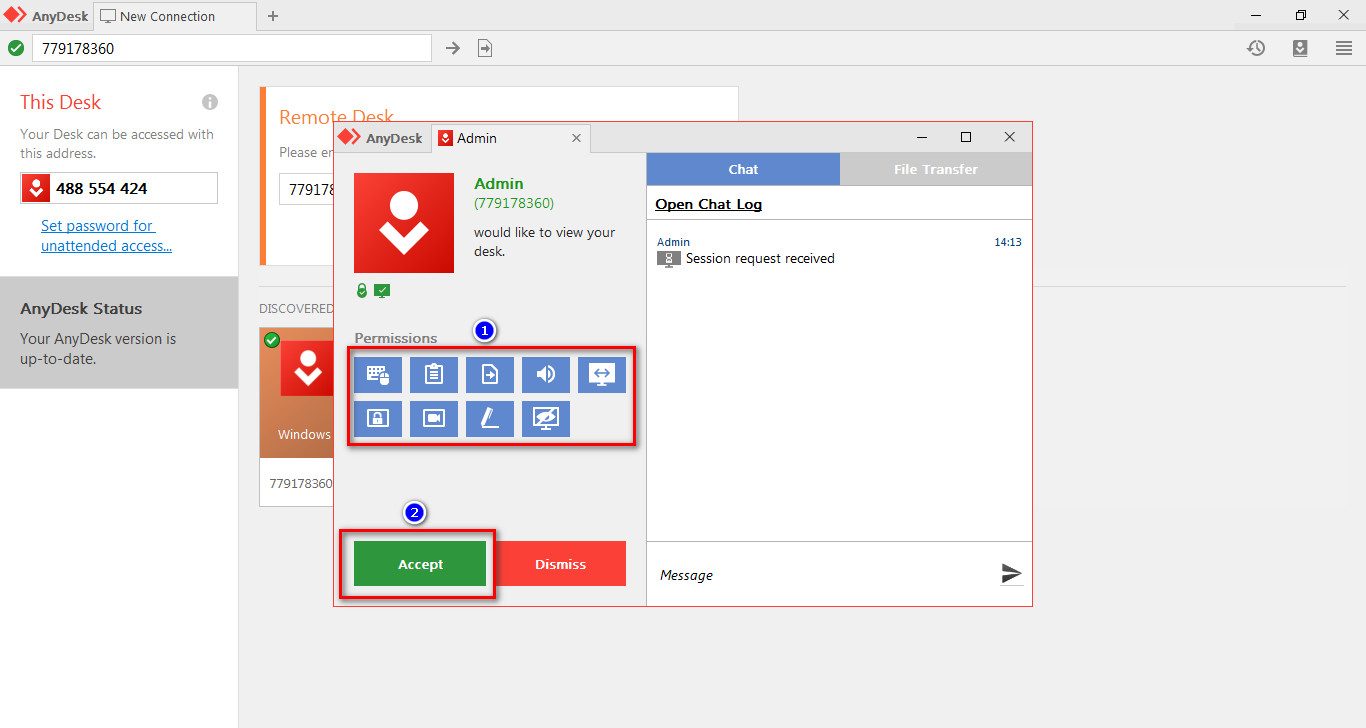Viewport: 1366px width, 728px height.
Task: Switch to the File Transfer tab
Action: (x=936, y=169)
